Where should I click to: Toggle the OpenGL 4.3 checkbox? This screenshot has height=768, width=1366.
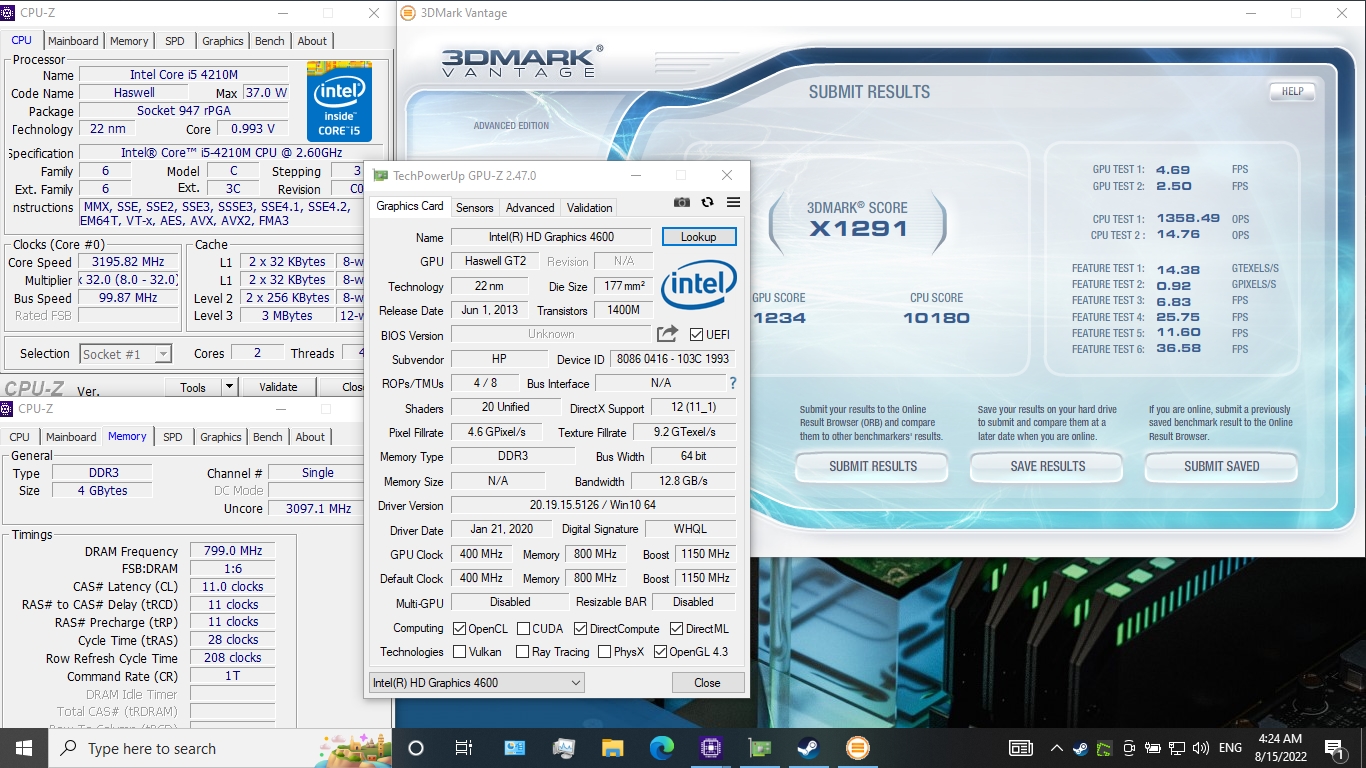coord(660,652)
